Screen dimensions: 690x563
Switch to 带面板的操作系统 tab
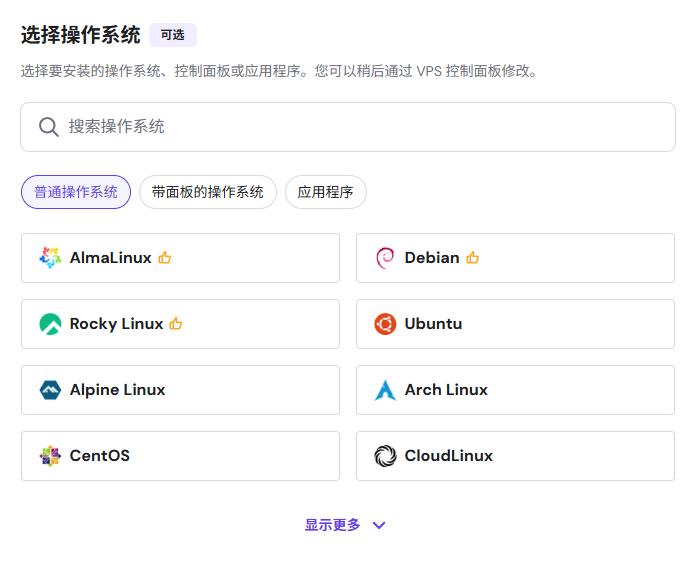click(x=207, y=192)
